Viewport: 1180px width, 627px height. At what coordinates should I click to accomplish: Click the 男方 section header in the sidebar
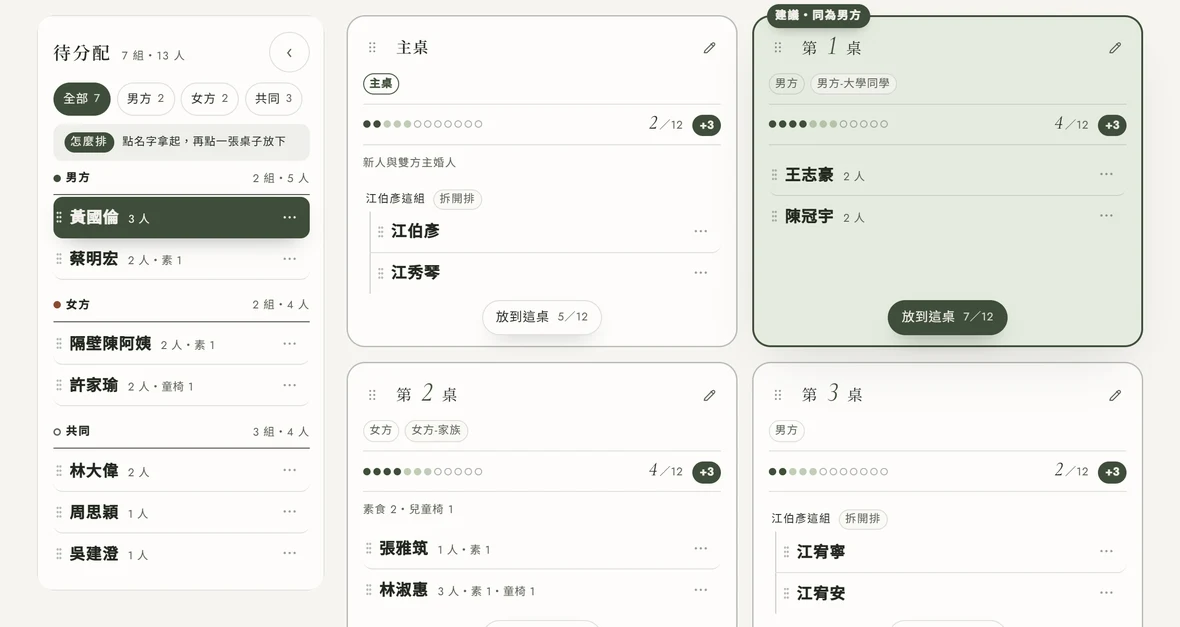tap(181, 178)
